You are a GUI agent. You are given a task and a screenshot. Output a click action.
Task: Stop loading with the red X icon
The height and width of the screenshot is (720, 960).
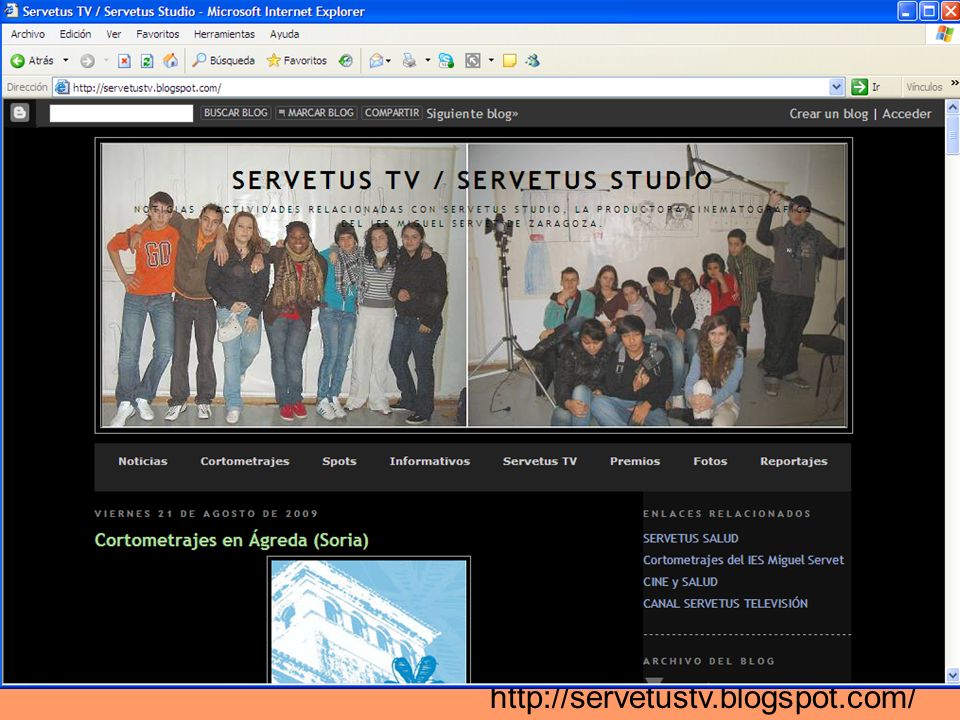124,61
